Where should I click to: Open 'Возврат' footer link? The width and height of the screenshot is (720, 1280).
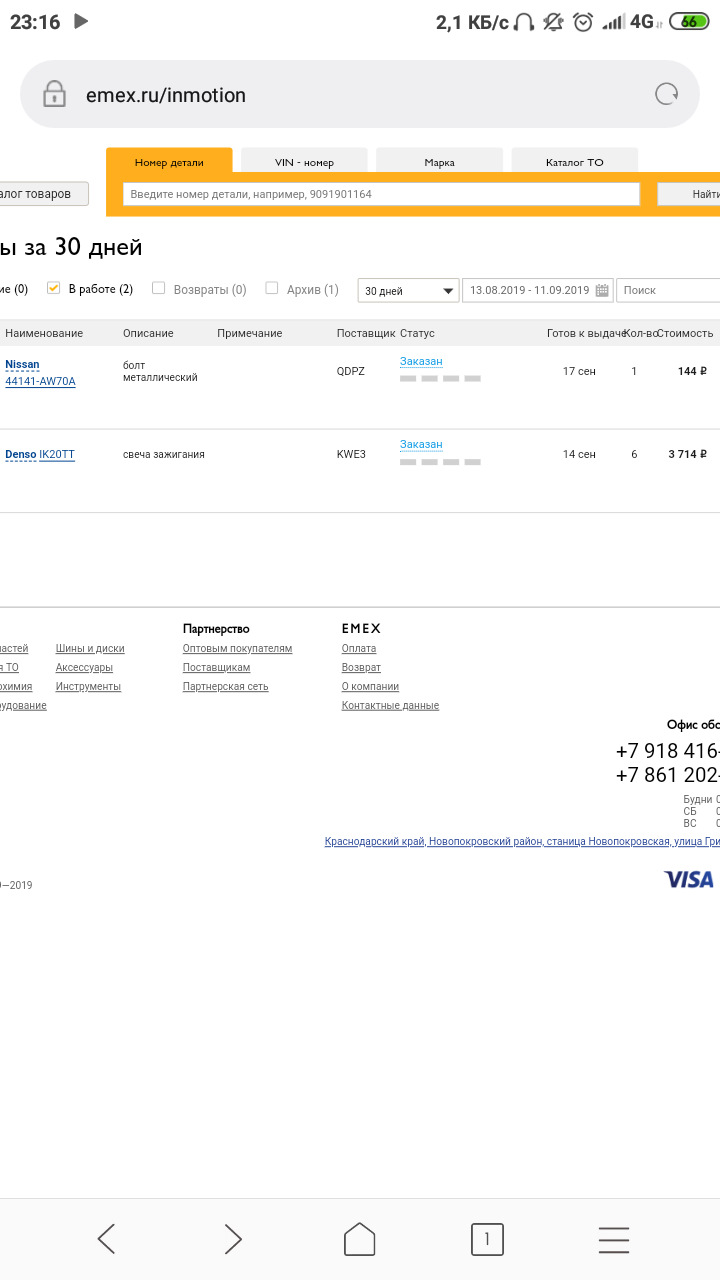pyautogui.click(x=361, y=667)
